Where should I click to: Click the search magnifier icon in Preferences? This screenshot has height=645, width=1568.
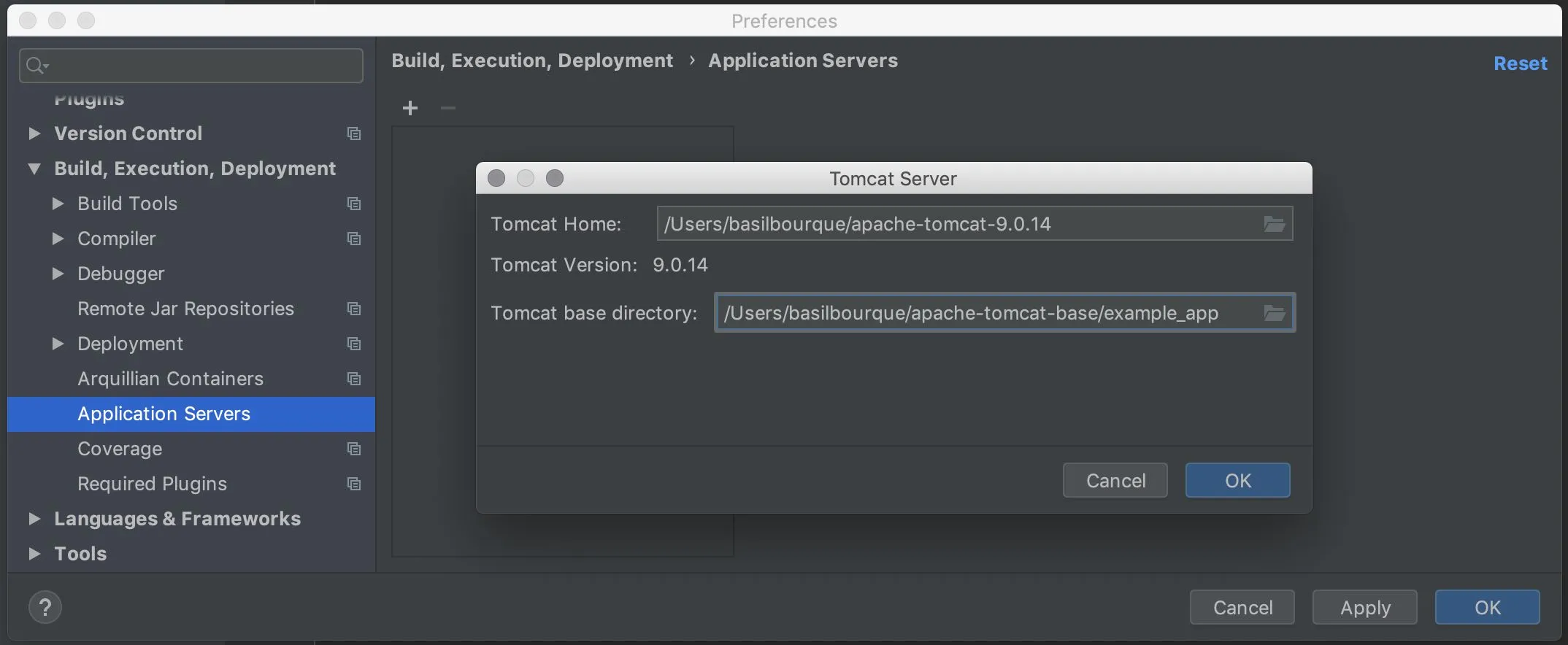tap(36, 66)
